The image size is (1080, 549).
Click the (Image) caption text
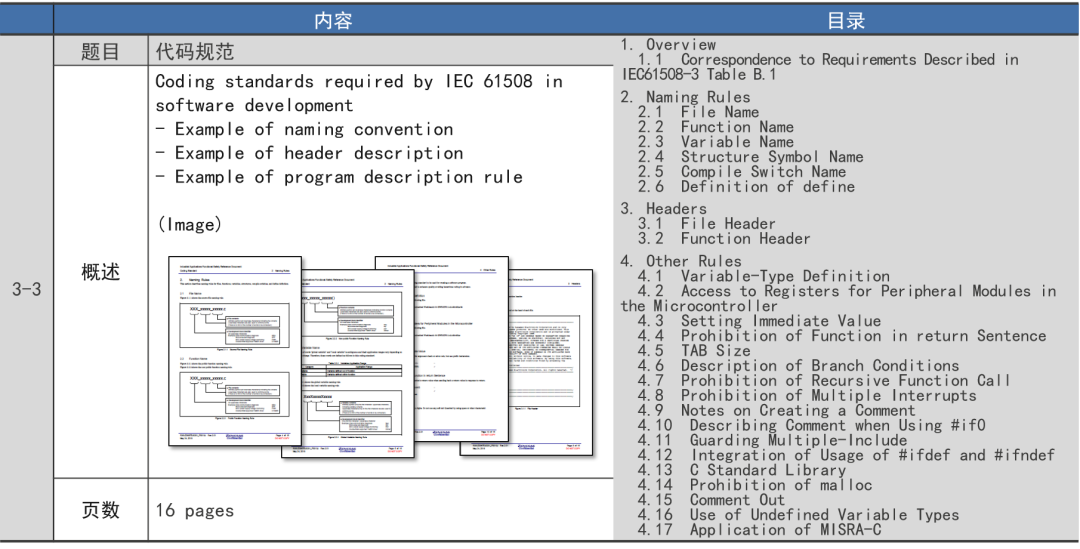(x=189, y=224)
